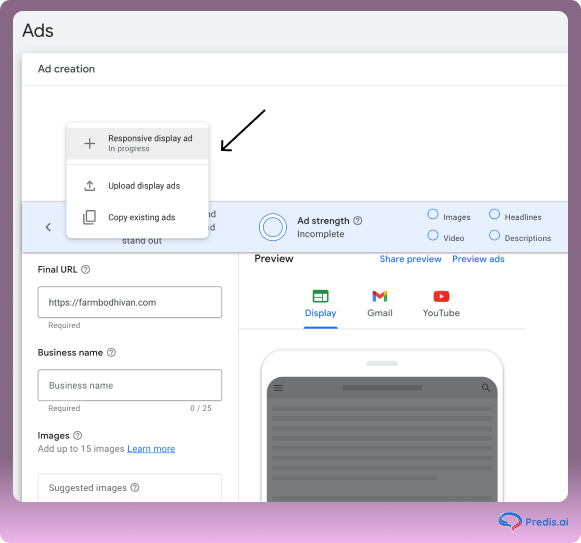Click the YouTube play icon
581x543 pixels.
point(441,296)
